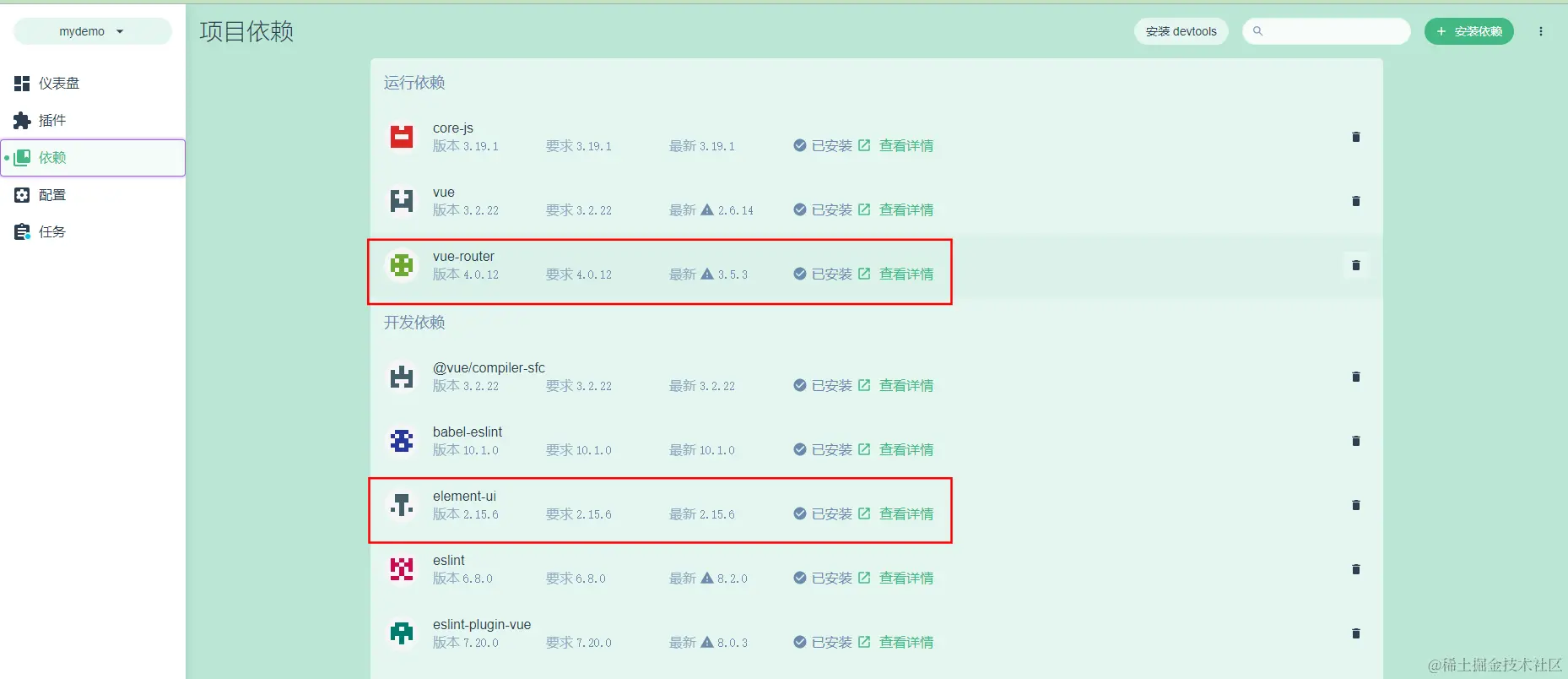
Task: Focus the dependency search field
Action: (x=1326, y=31)
